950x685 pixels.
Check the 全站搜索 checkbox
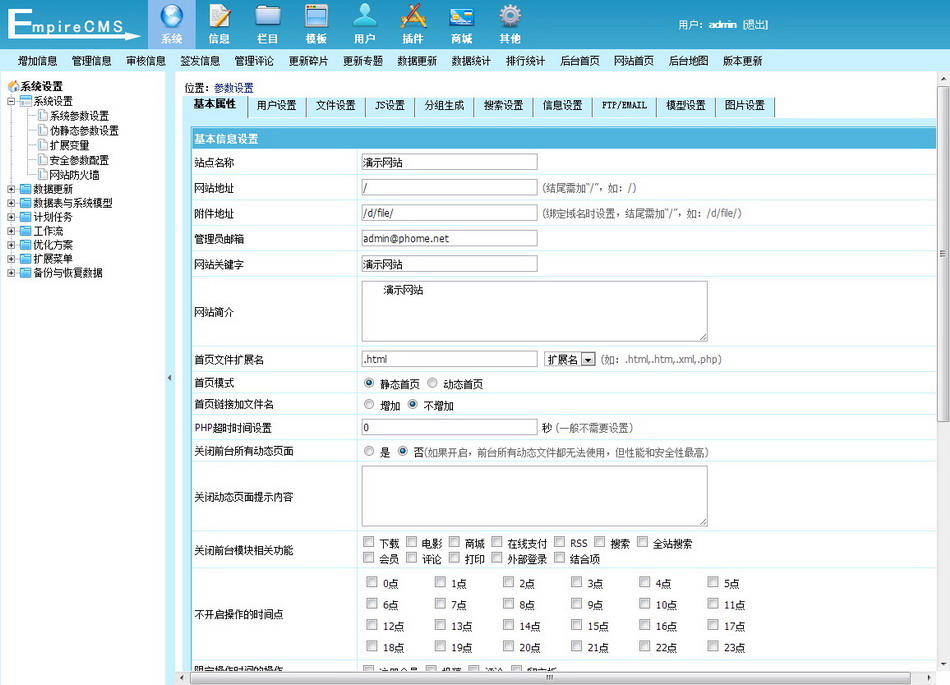[642, 541]
